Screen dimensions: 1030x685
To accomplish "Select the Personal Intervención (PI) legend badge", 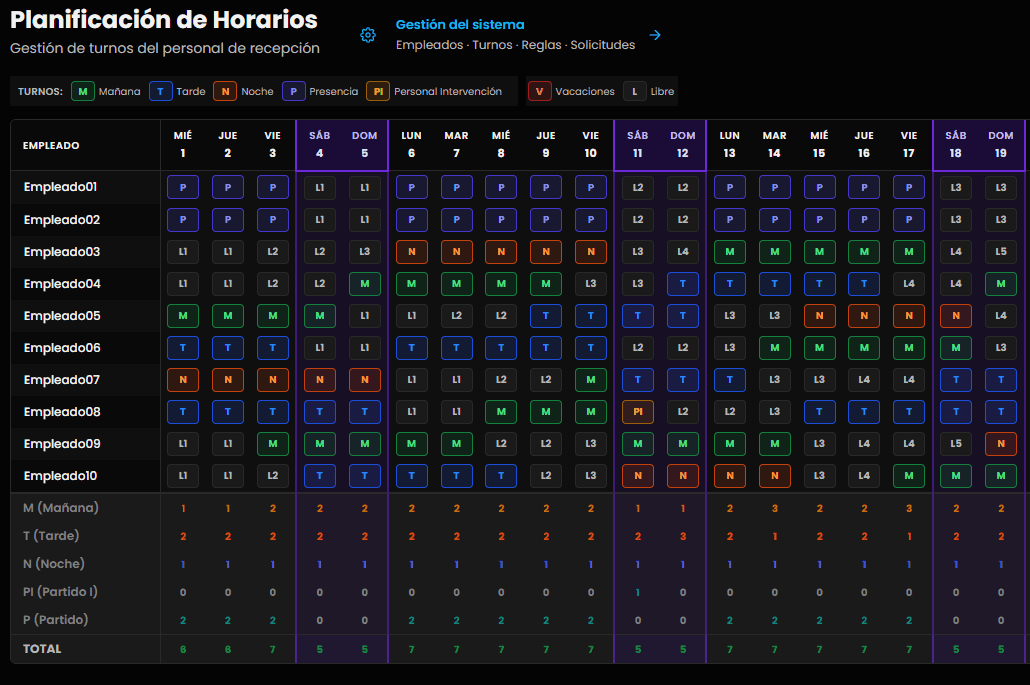I will pyautogui.click(x=378, y=91).
